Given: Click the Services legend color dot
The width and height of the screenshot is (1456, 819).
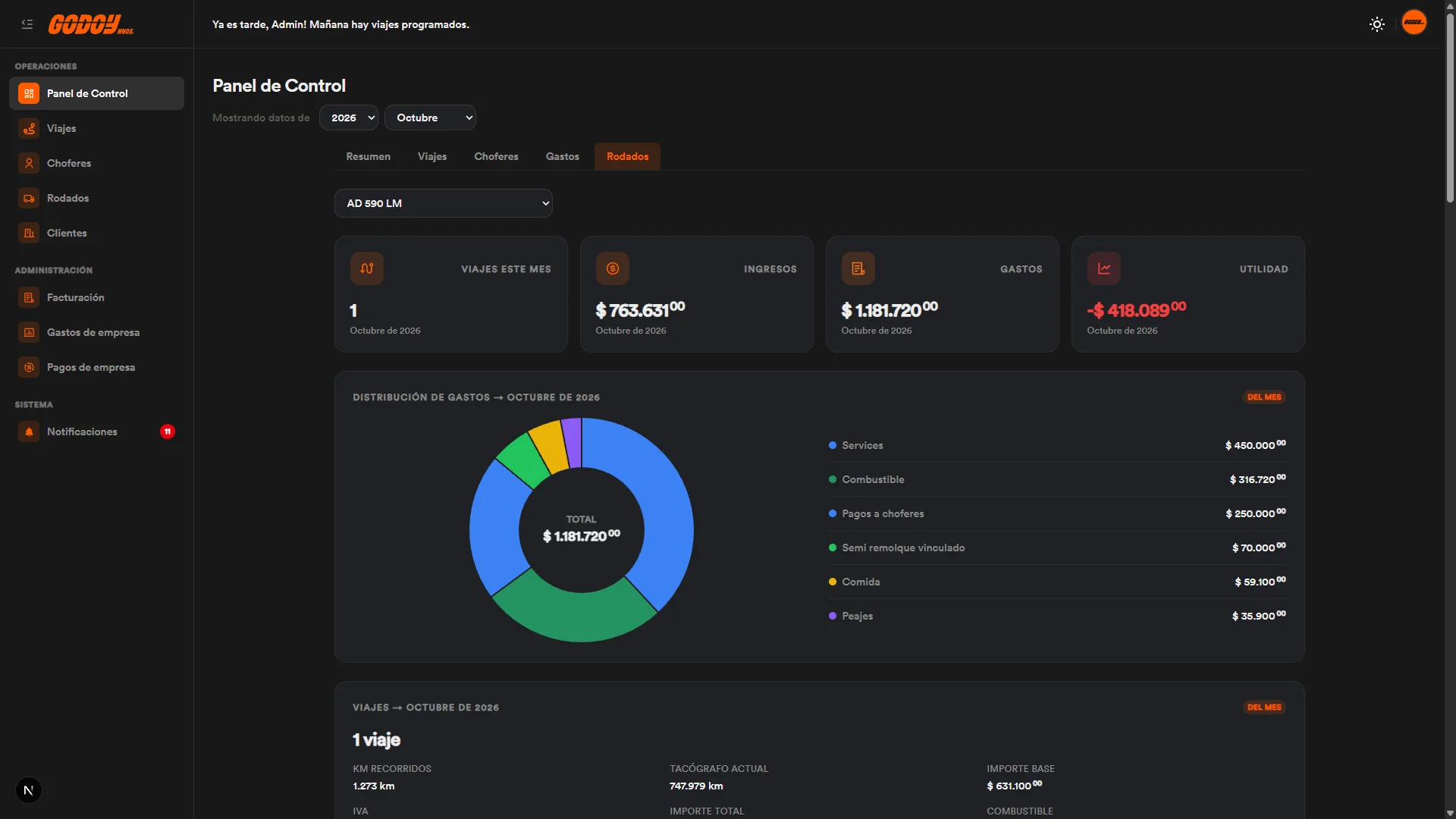Looking at the screenshot, I should 833,445.
